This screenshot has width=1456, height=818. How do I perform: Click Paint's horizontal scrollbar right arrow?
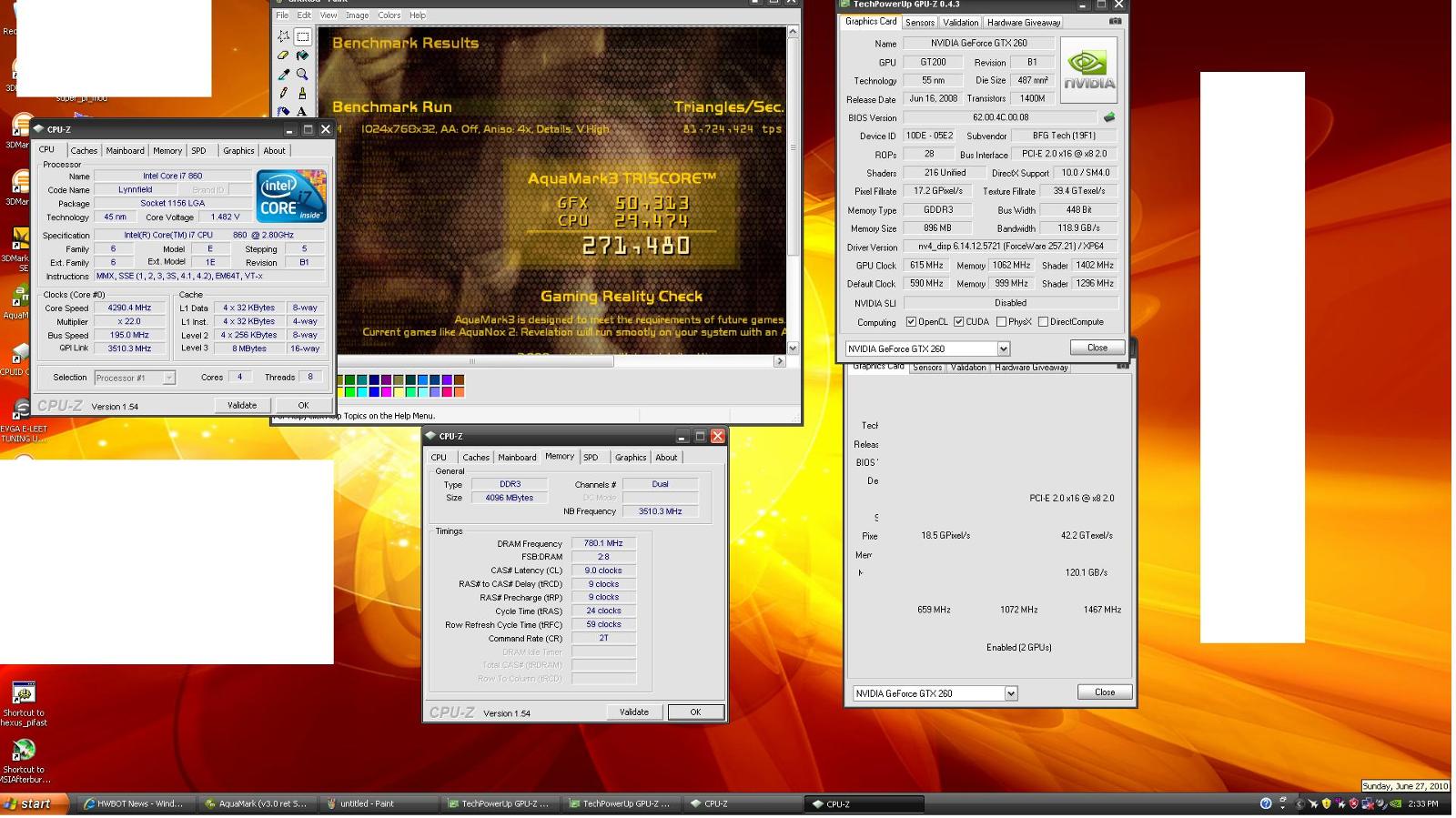coord(779,361)
